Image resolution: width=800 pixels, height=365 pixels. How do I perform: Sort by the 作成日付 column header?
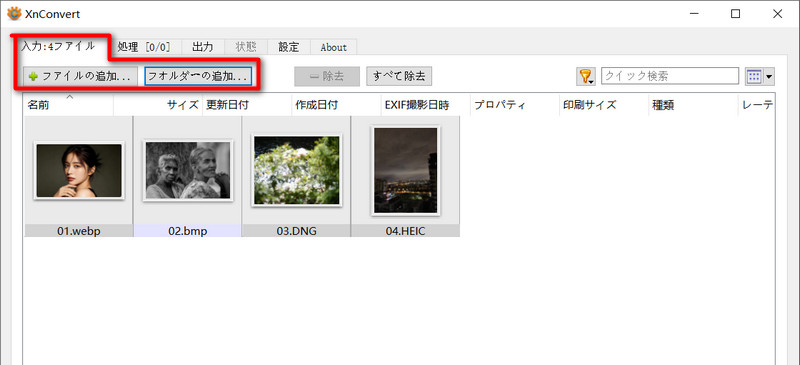337,105
